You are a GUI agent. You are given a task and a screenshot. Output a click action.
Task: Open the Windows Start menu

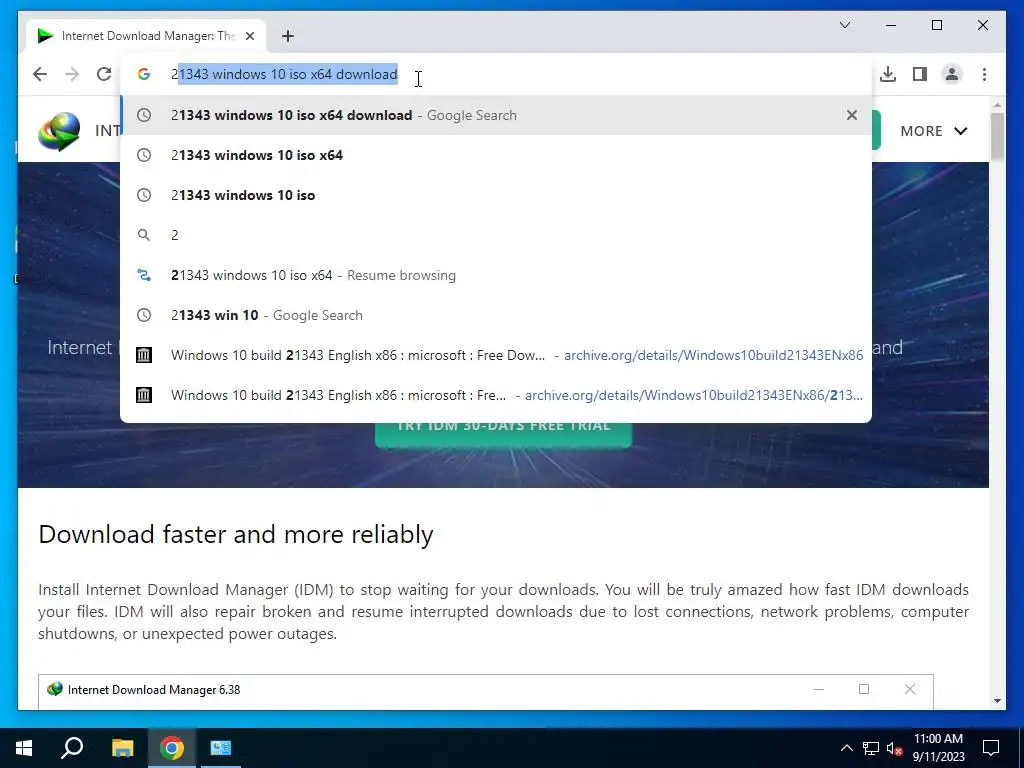click(24, 748)
